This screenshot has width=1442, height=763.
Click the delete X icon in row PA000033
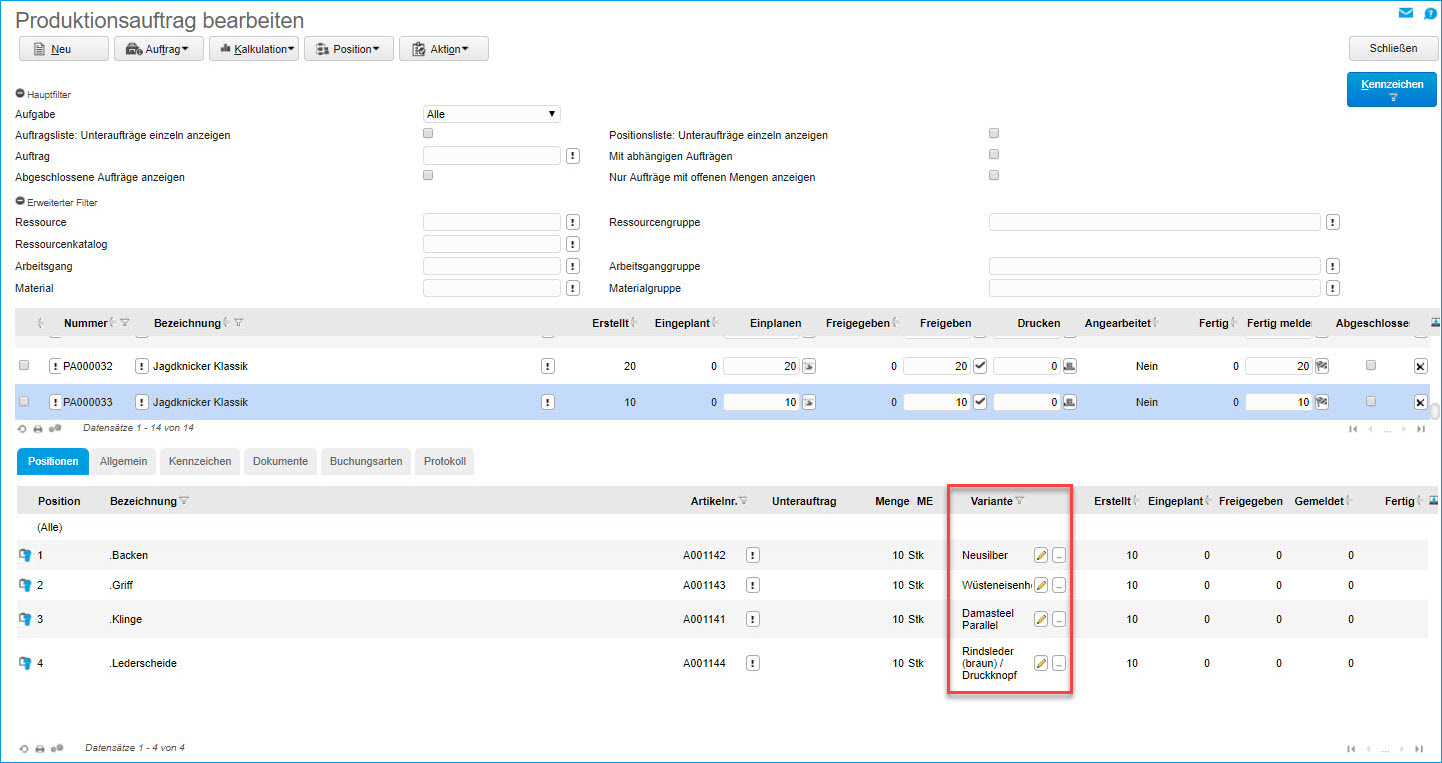pos(1420,402)
